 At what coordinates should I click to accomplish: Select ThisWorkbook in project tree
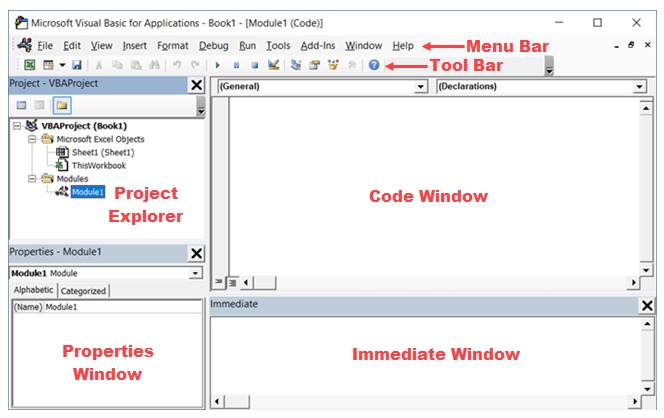point(99,166)
